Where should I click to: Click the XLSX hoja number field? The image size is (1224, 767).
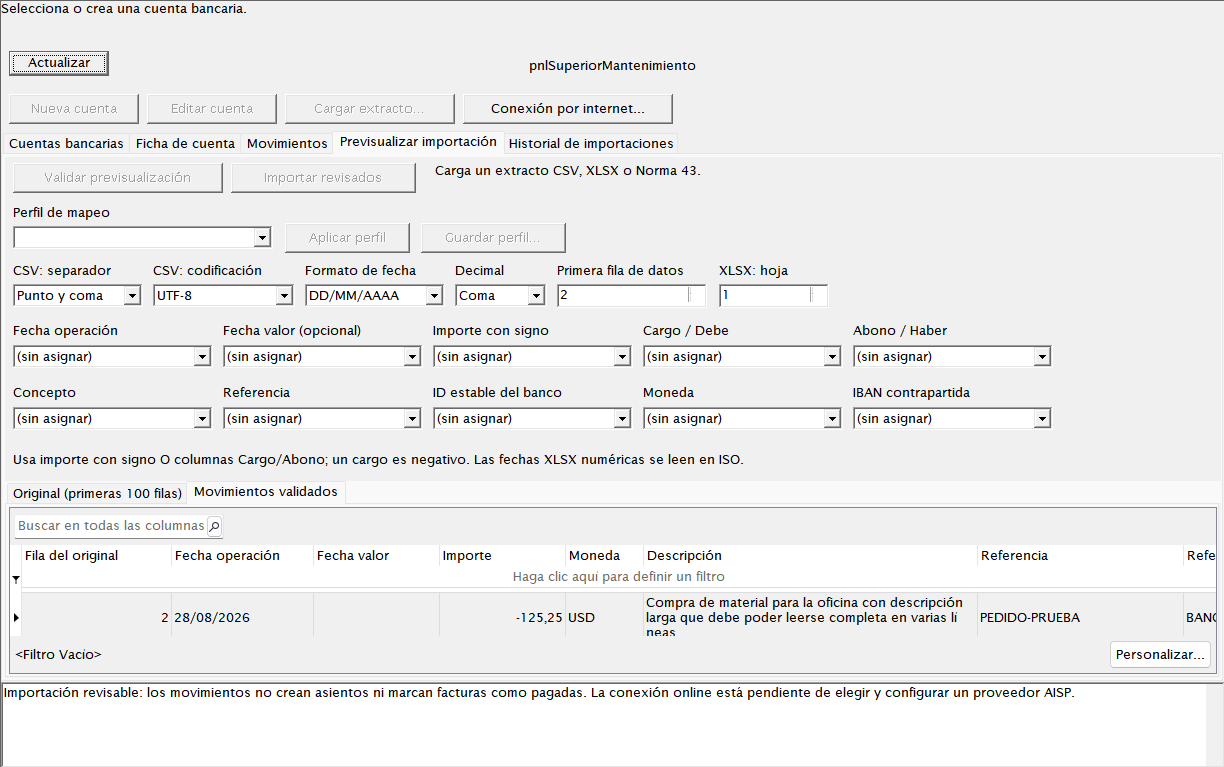(773, 296)
